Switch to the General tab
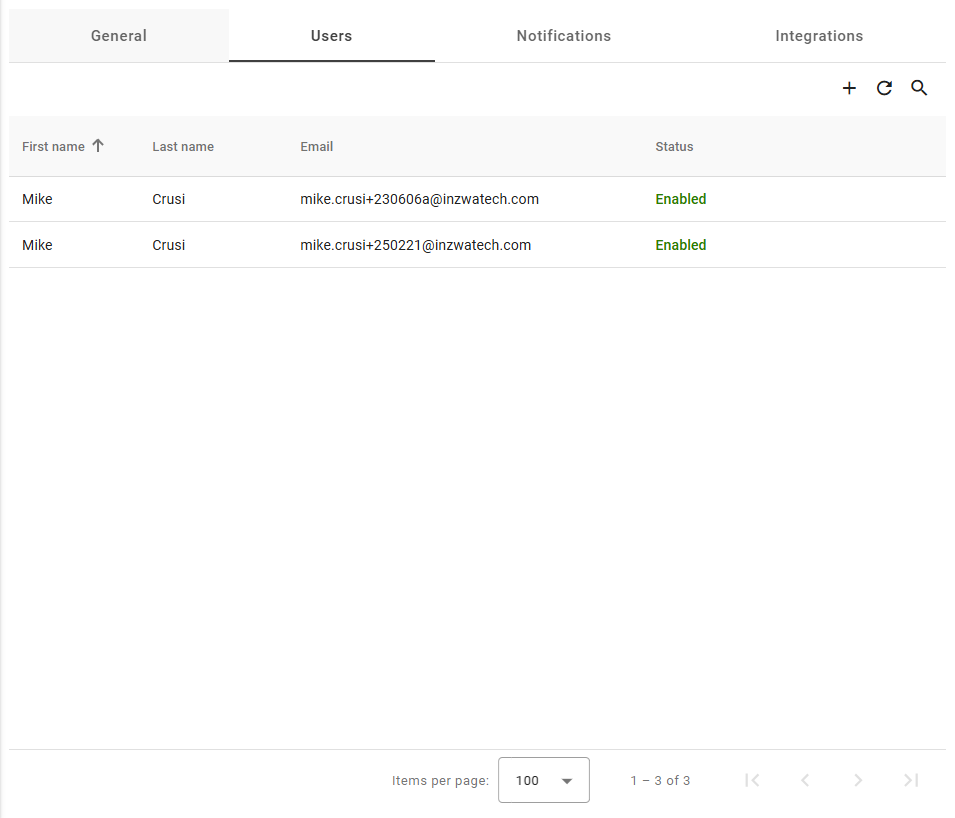Viewport: 955px width, 818px height. click(x=119, y=36)
